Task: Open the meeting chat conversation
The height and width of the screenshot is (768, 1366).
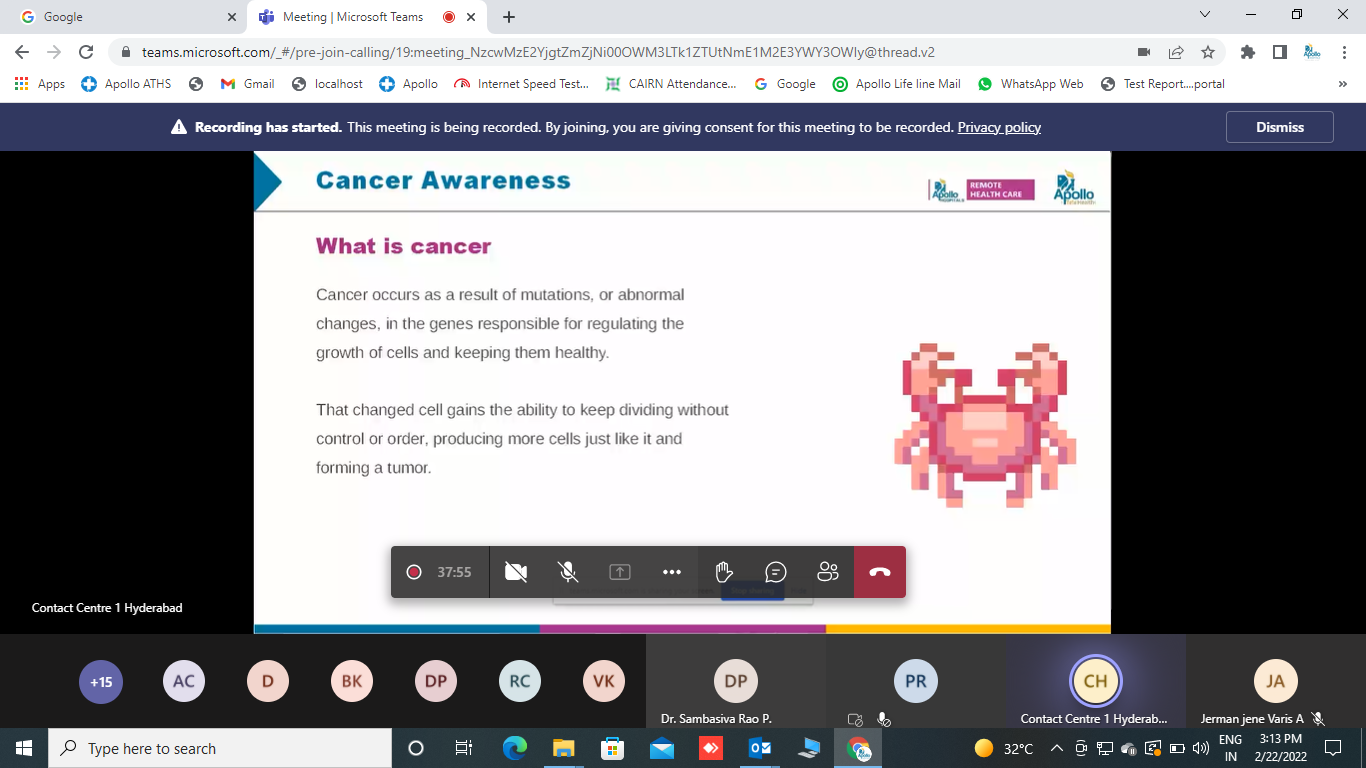Action: click(x=776, y=572)
